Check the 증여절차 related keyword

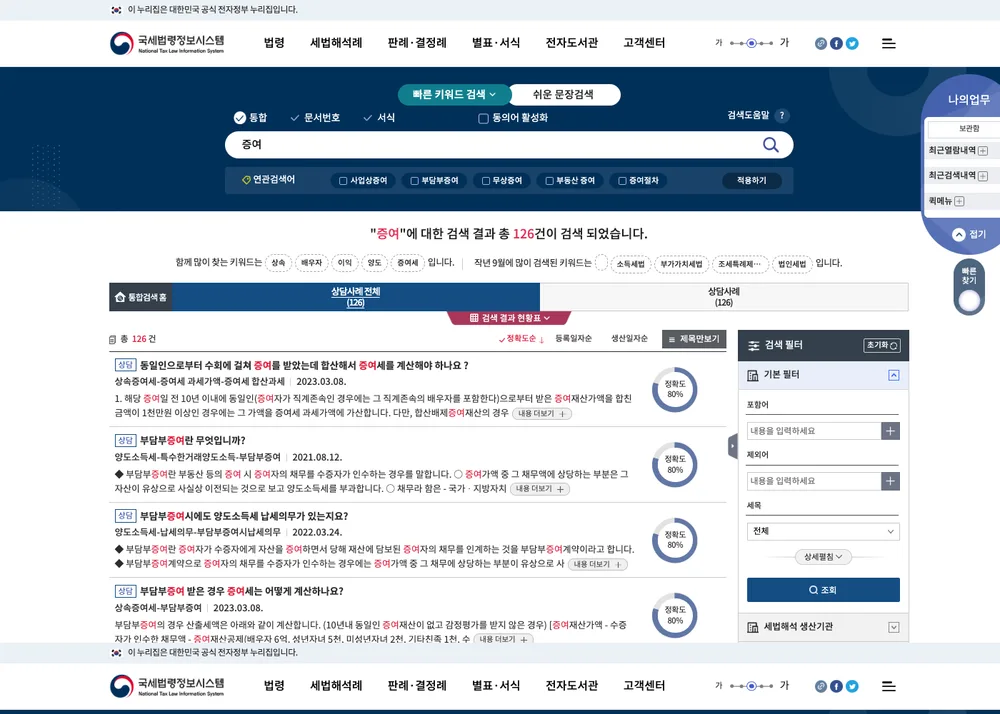[x=622, y=181]
